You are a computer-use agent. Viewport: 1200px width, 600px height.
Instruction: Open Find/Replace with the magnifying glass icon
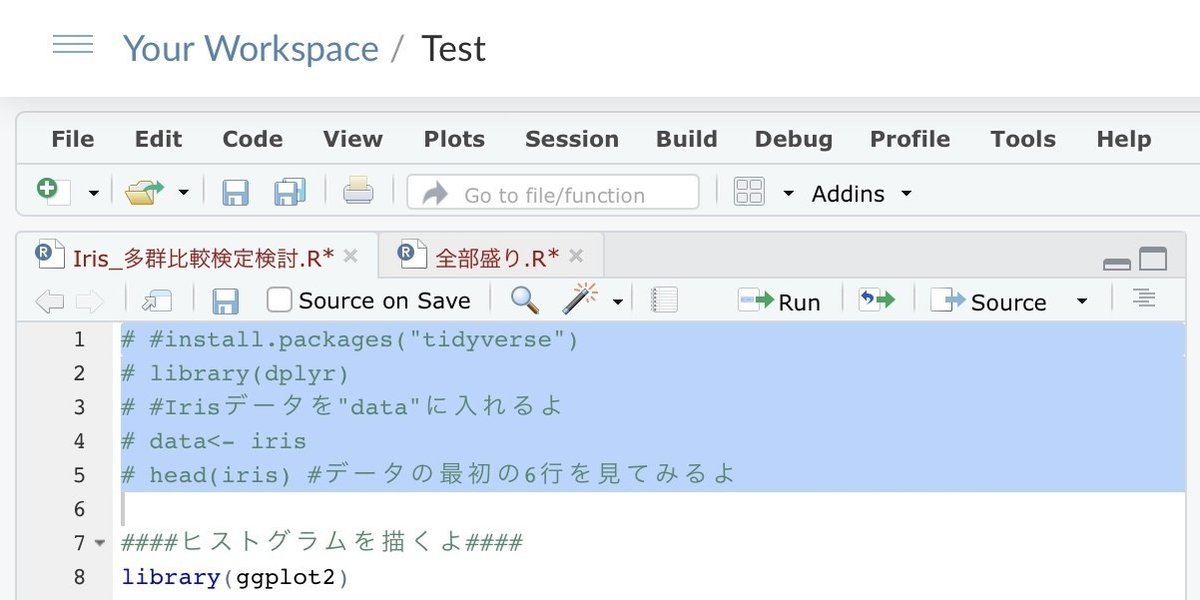(524, 299)
